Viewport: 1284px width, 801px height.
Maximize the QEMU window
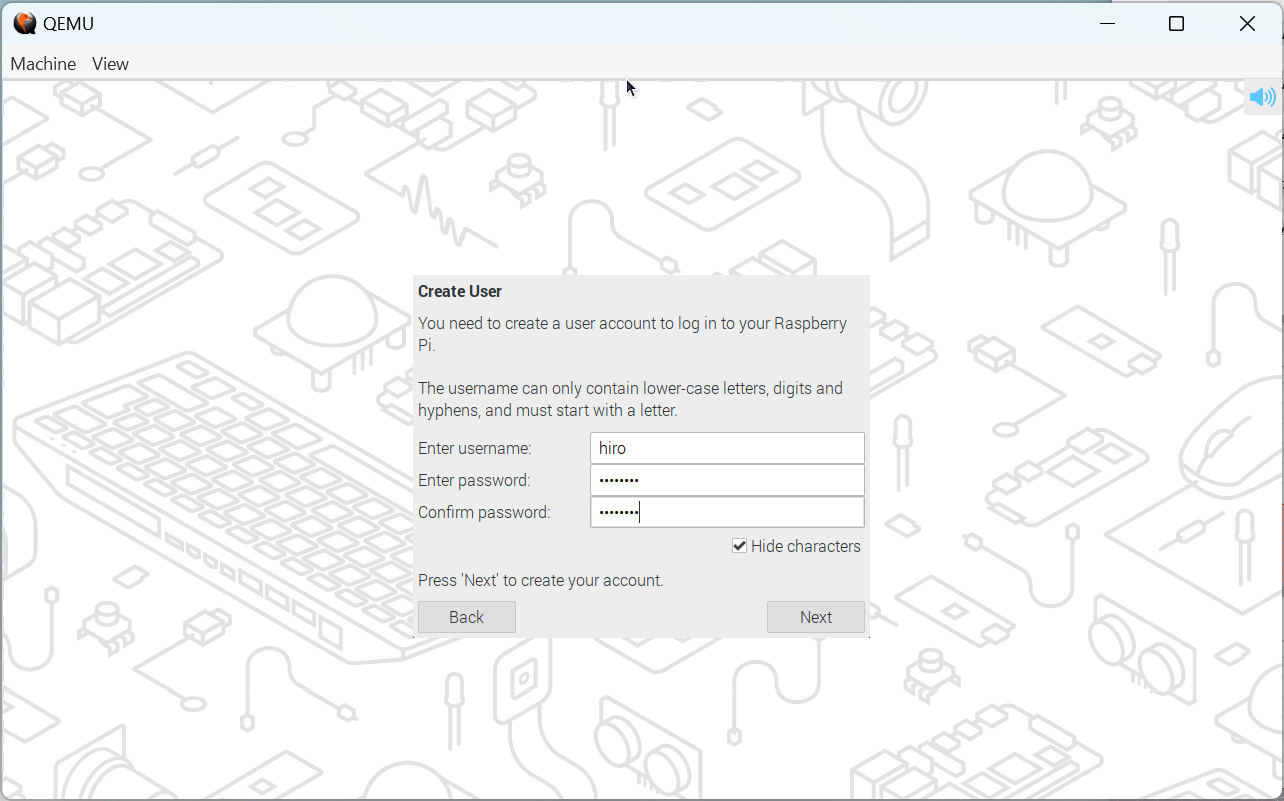(1176, 24)
